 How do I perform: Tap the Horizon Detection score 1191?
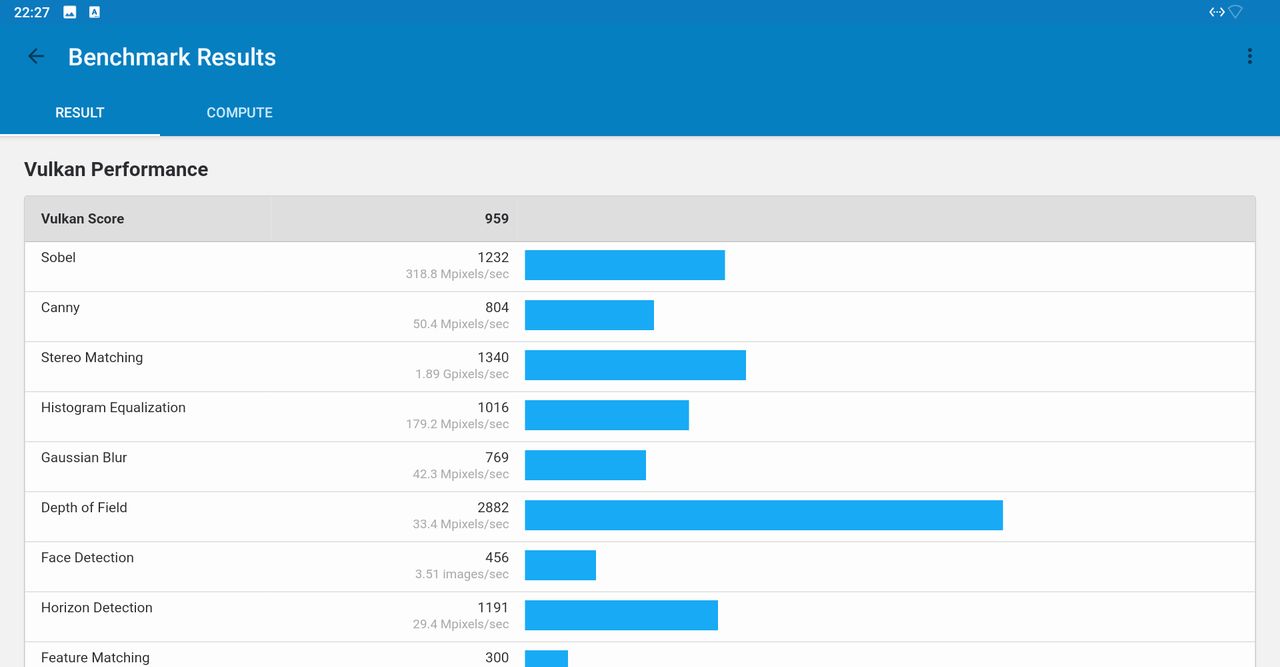(x=493, y=608)
